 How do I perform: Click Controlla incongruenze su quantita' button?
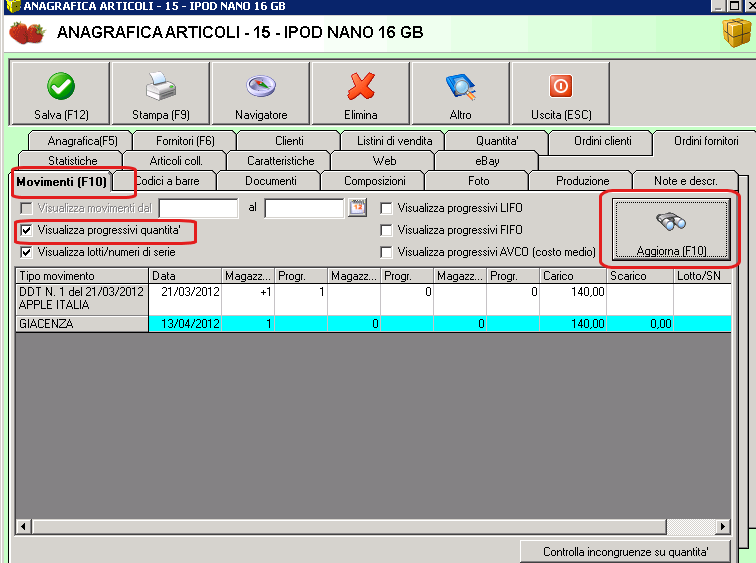pyautogui.click(x=625, y=551)
